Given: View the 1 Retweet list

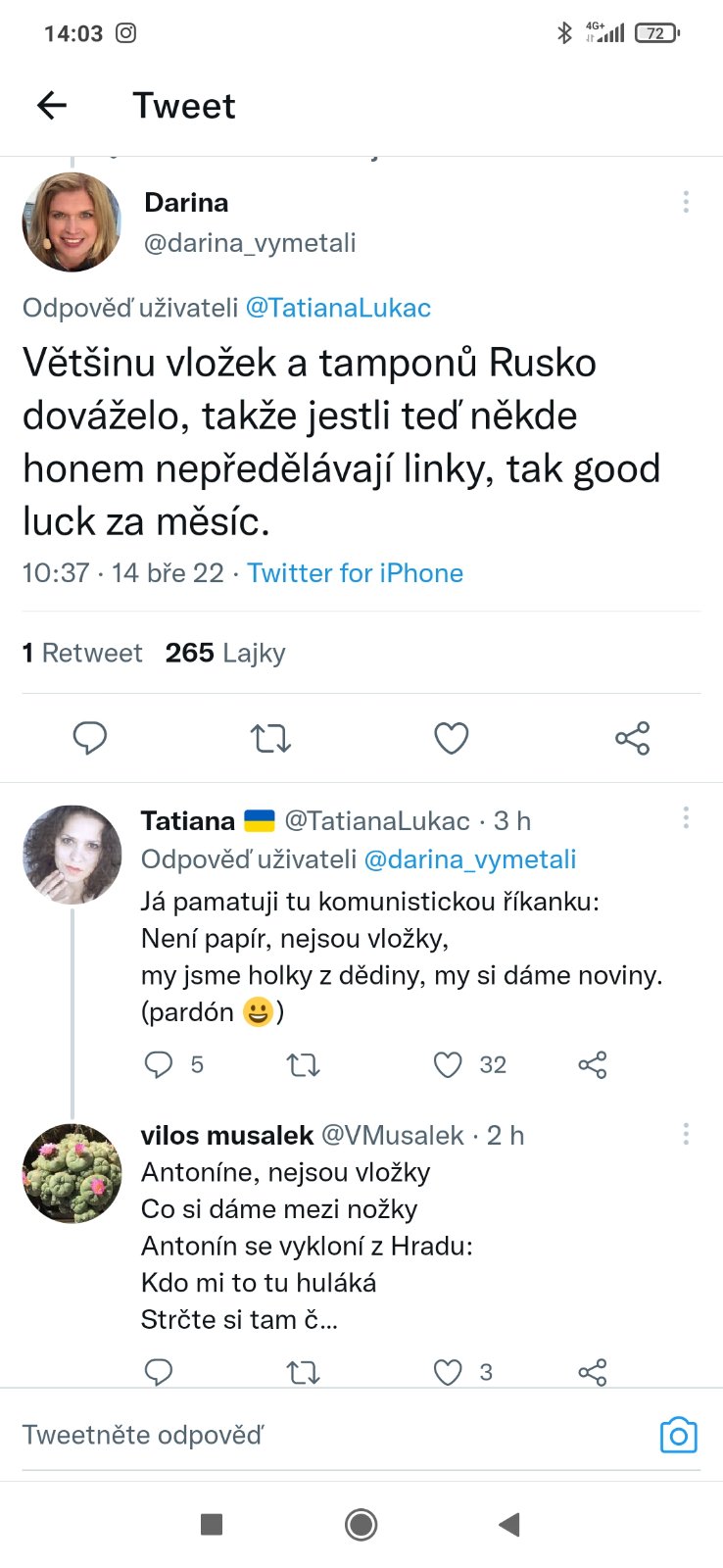Looking at the screenshot, I should click(x=82, y=653).
